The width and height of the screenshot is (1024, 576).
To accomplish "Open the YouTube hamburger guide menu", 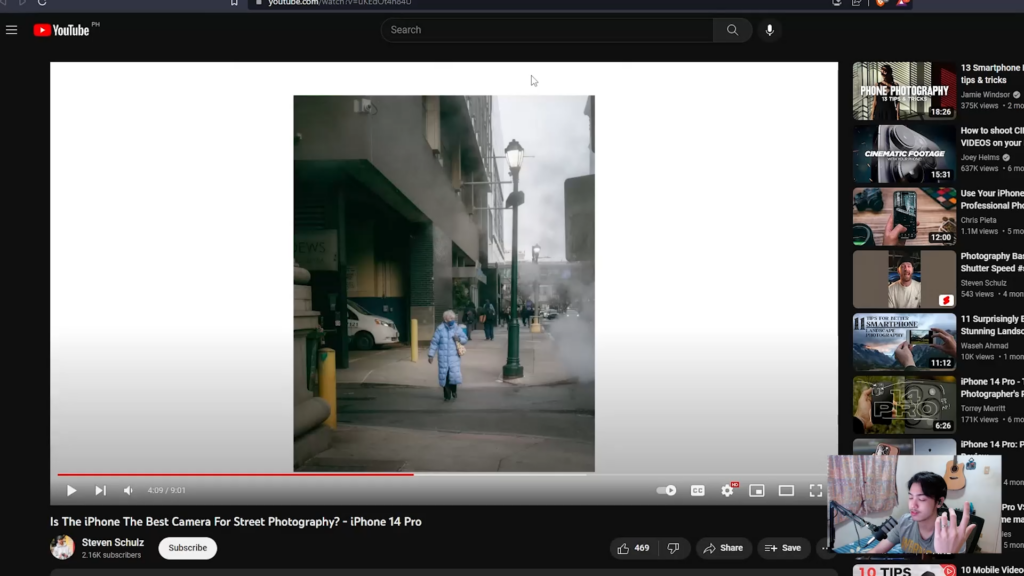I will [12, 30].
